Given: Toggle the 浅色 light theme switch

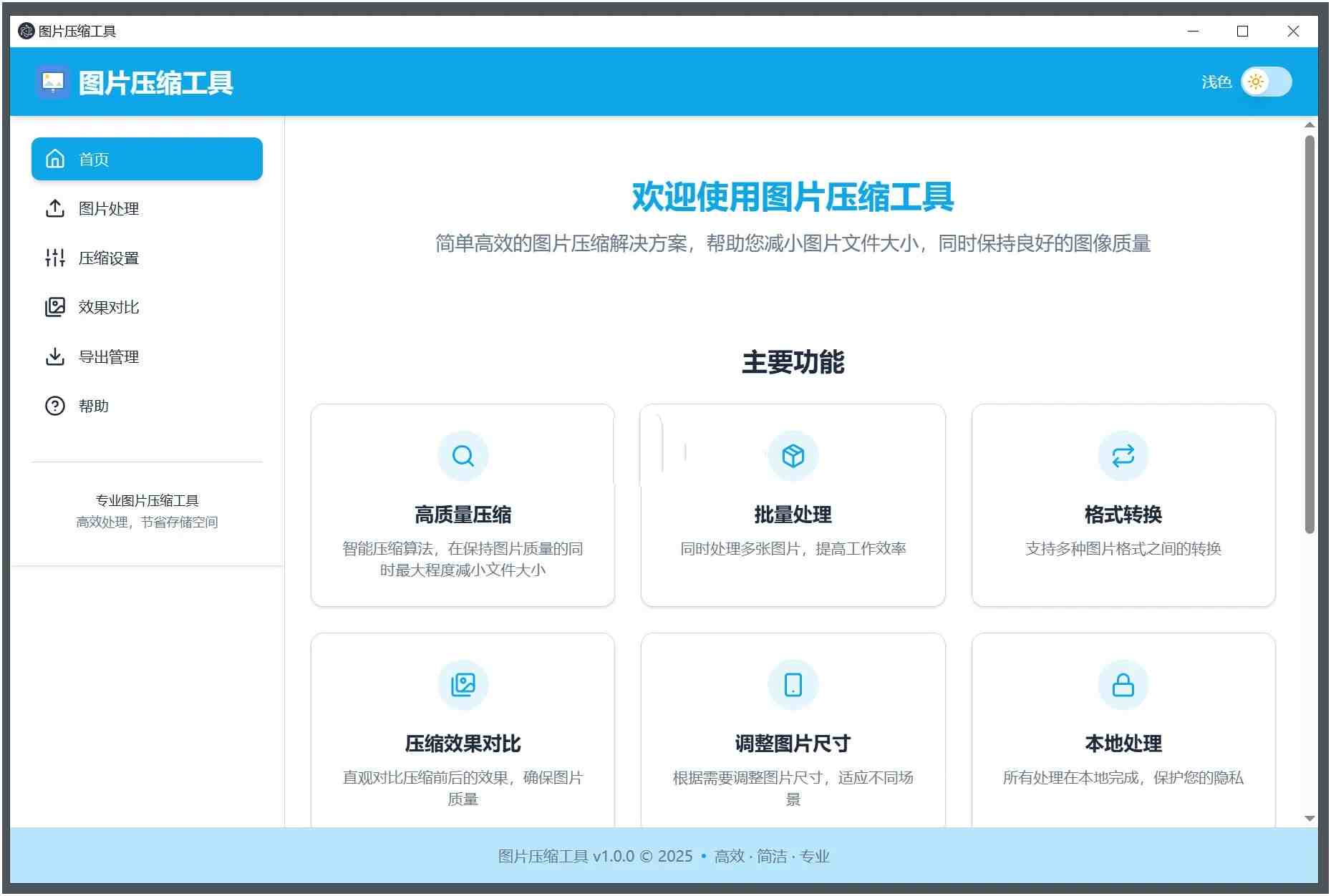Looking at the screenshot, I should [x=1266, y=82].
